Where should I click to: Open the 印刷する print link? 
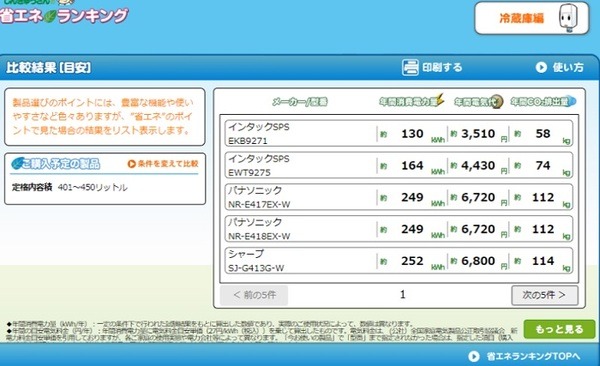pos(432,67)
